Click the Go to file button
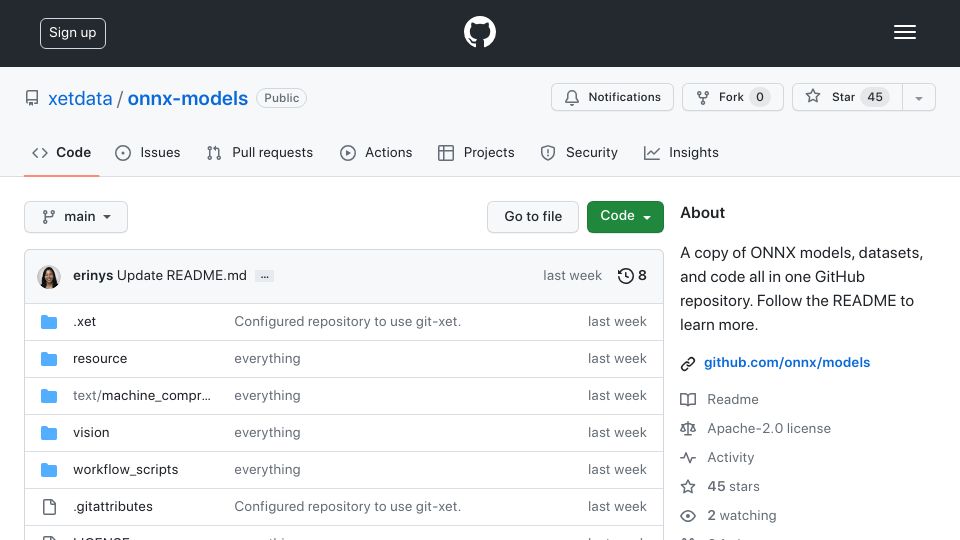 coord(533,217)
